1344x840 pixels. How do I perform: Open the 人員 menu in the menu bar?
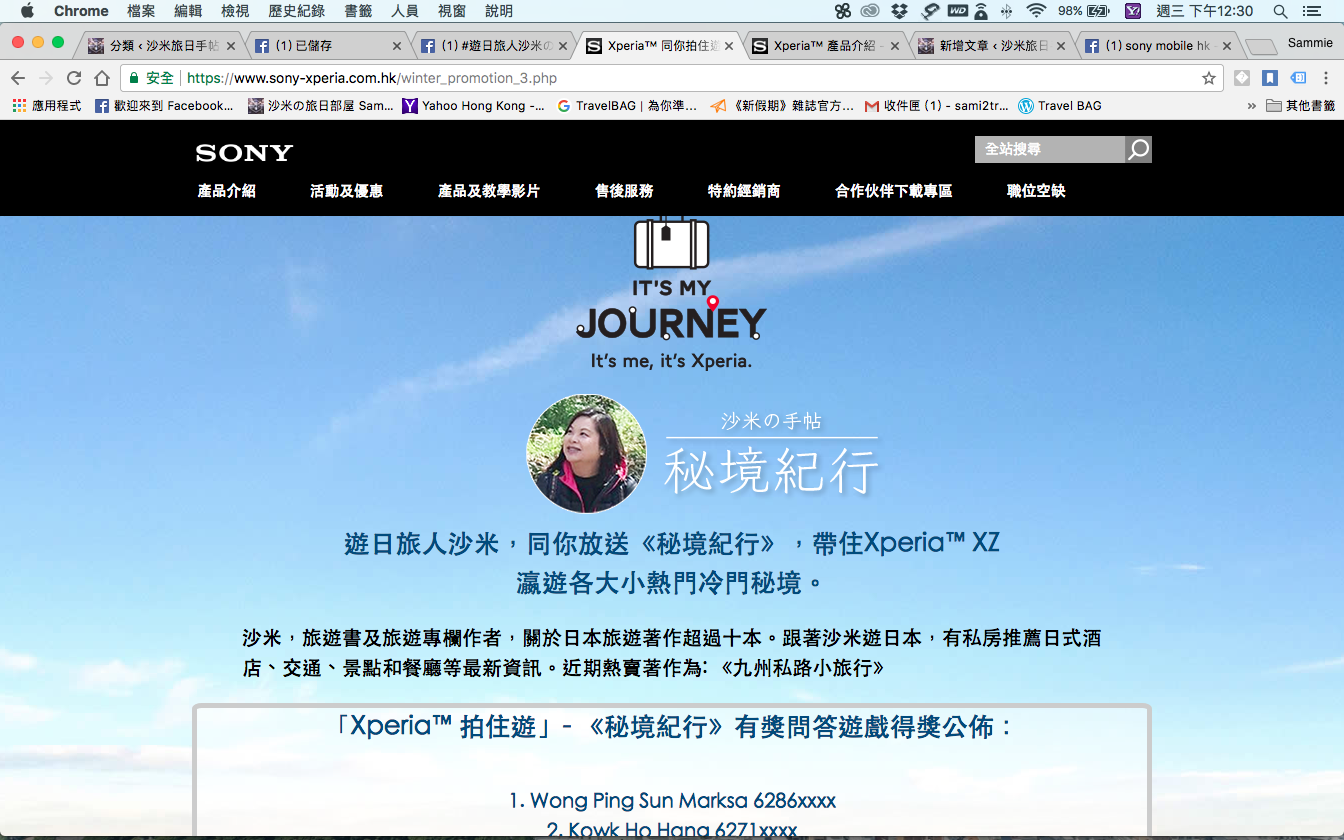(x=405, y=11)
